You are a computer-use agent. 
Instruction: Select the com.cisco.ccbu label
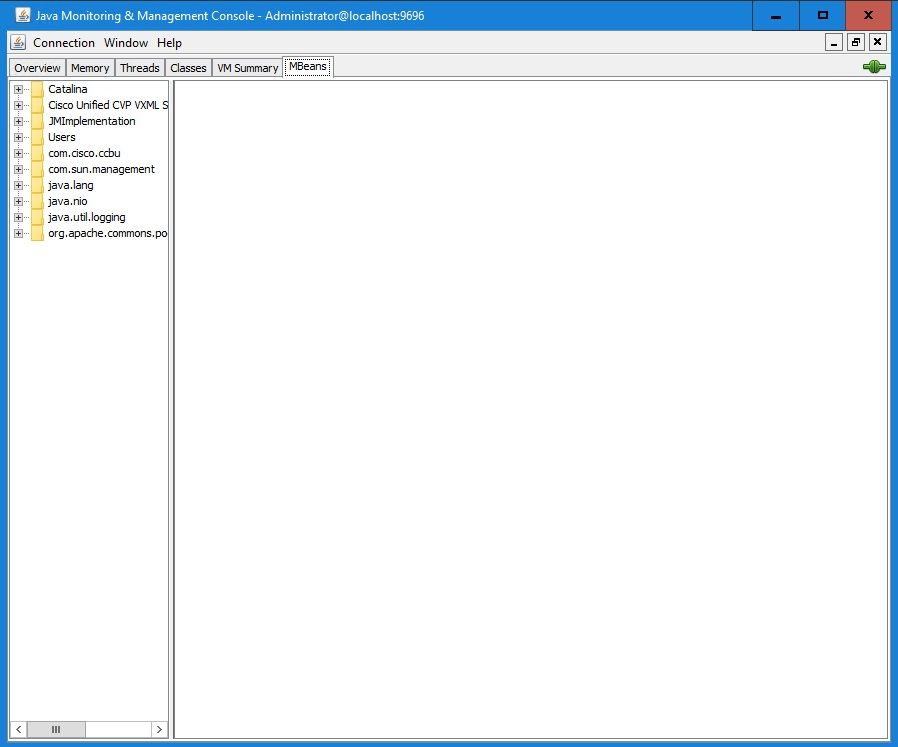(84, 153)
